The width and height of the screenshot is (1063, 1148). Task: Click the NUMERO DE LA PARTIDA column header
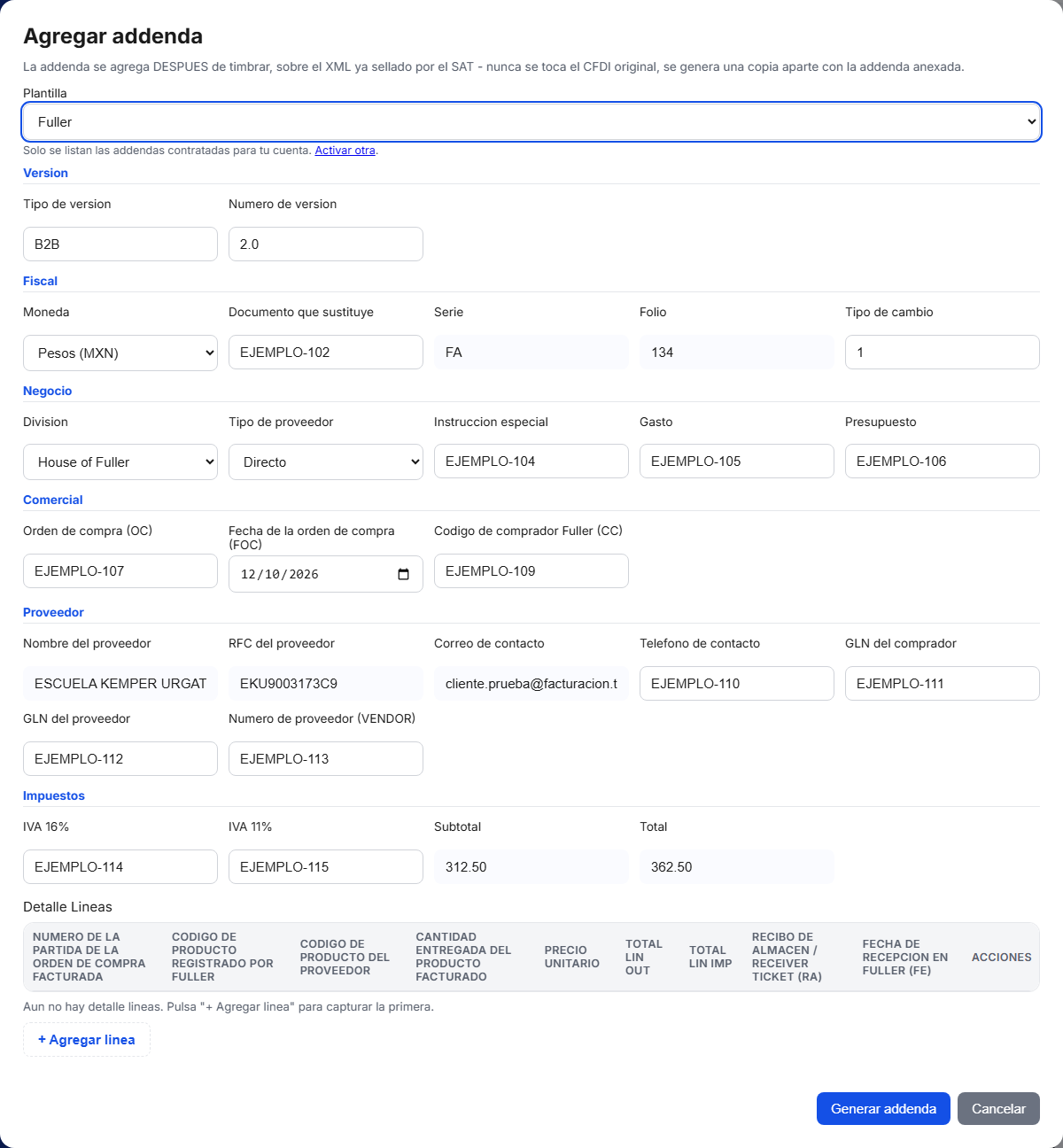tap(89, 957)
